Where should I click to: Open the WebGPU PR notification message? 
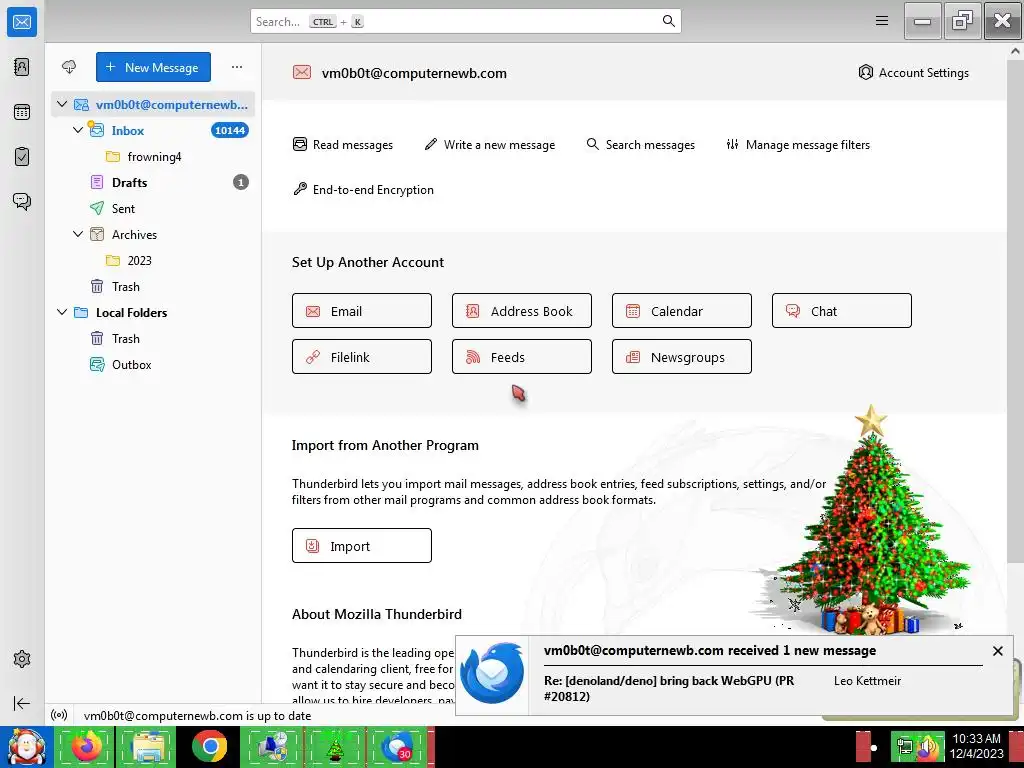tap(669, 688)
